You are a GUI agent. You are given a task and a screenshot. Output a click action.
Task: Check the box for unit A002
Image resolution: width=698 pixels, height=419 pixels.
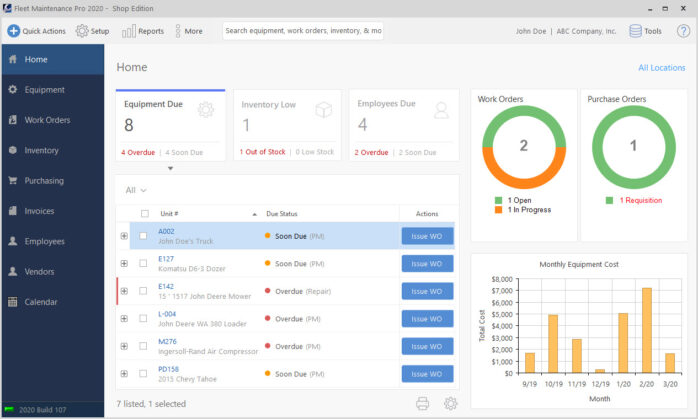click(x=143, y=236)
